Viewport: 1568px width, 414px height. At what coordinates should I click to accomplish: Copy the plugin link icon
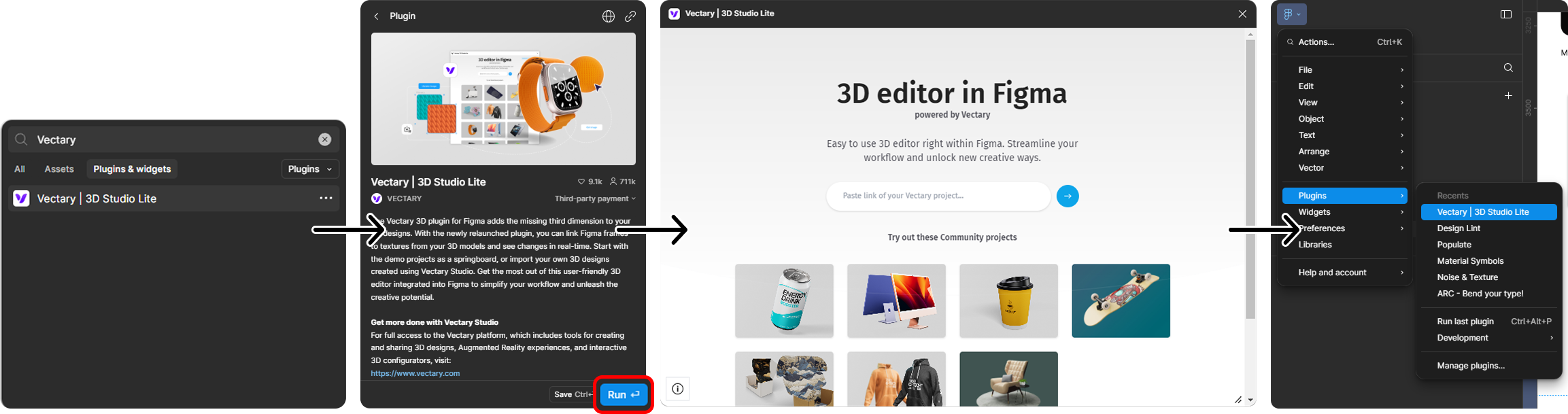point(630,16)
